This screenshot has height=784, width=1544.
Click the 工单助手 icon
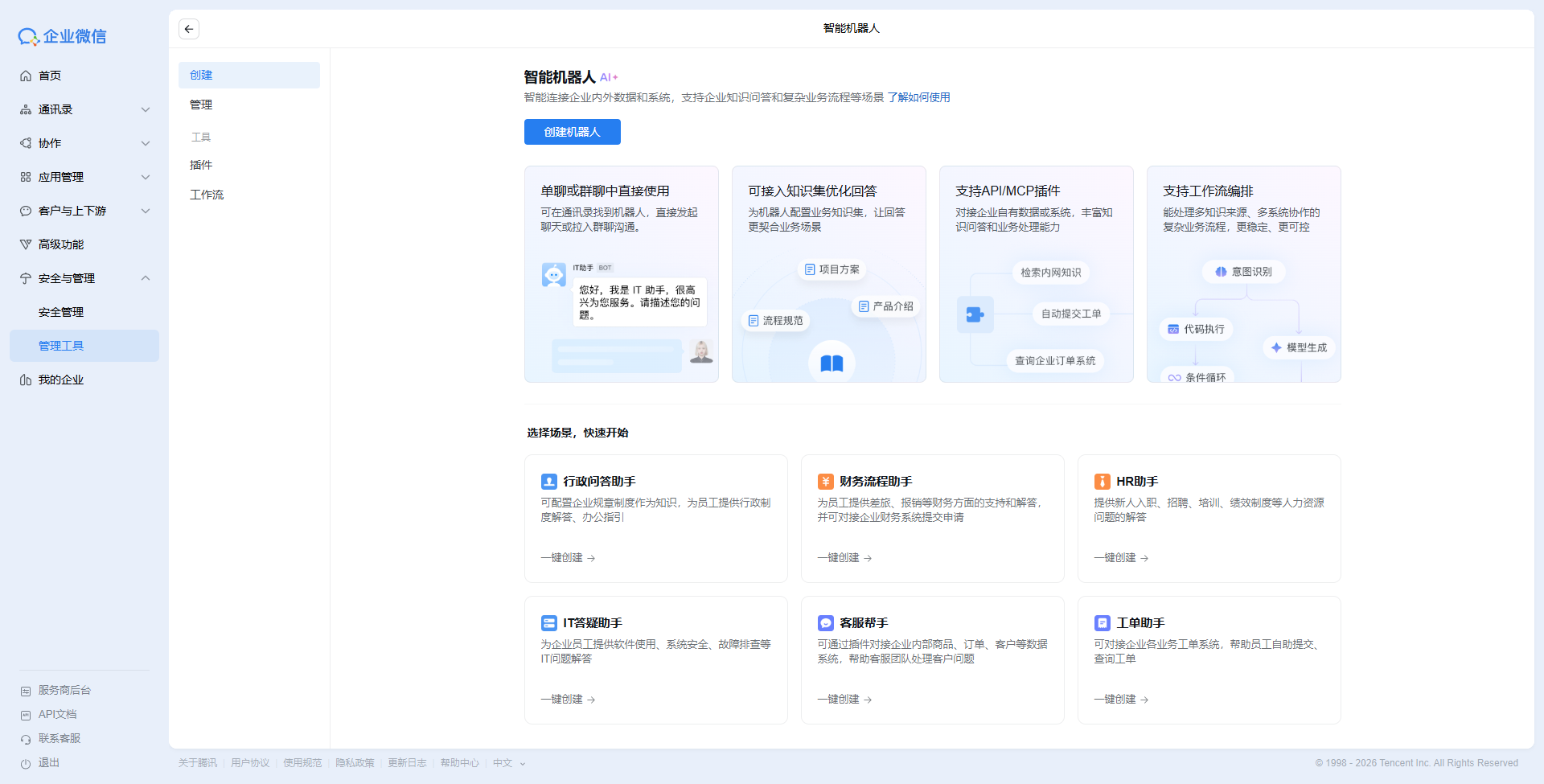1103,623
